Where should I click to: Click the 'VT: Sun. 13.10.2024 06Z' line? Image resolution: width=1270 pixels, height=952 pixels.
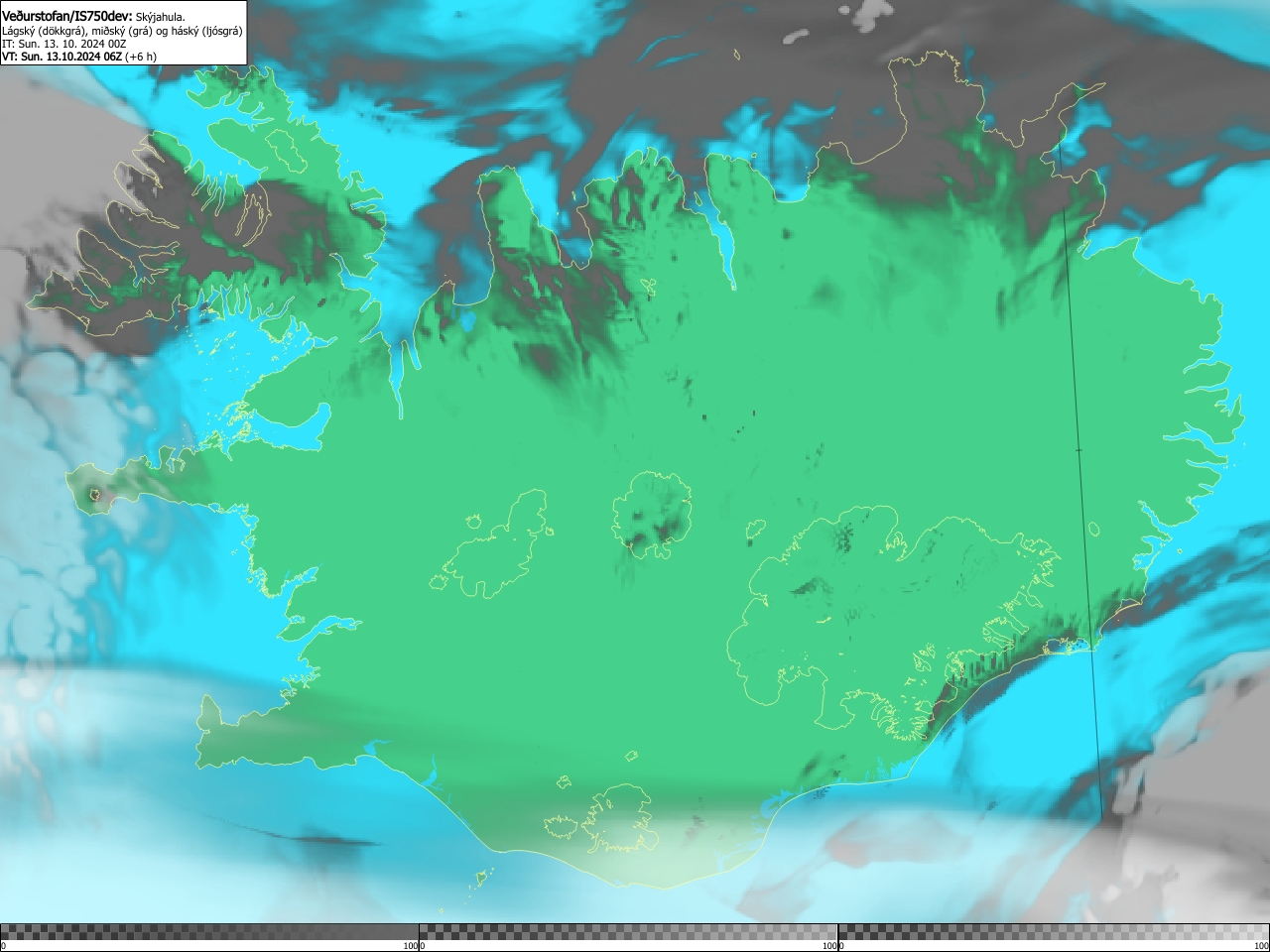pos(62,57)
